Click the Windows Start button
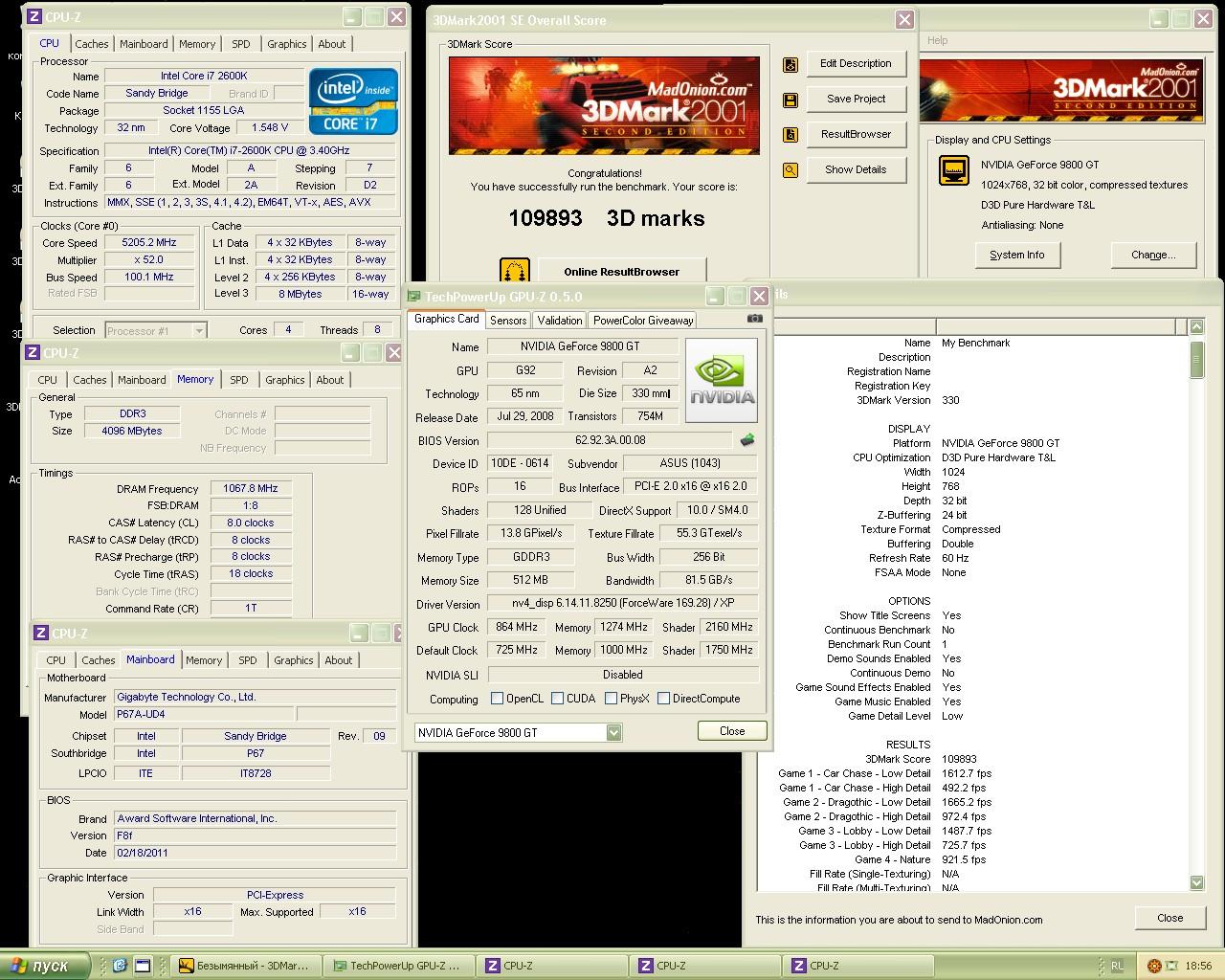This screenshot has width=1225, height=980. 44,966
